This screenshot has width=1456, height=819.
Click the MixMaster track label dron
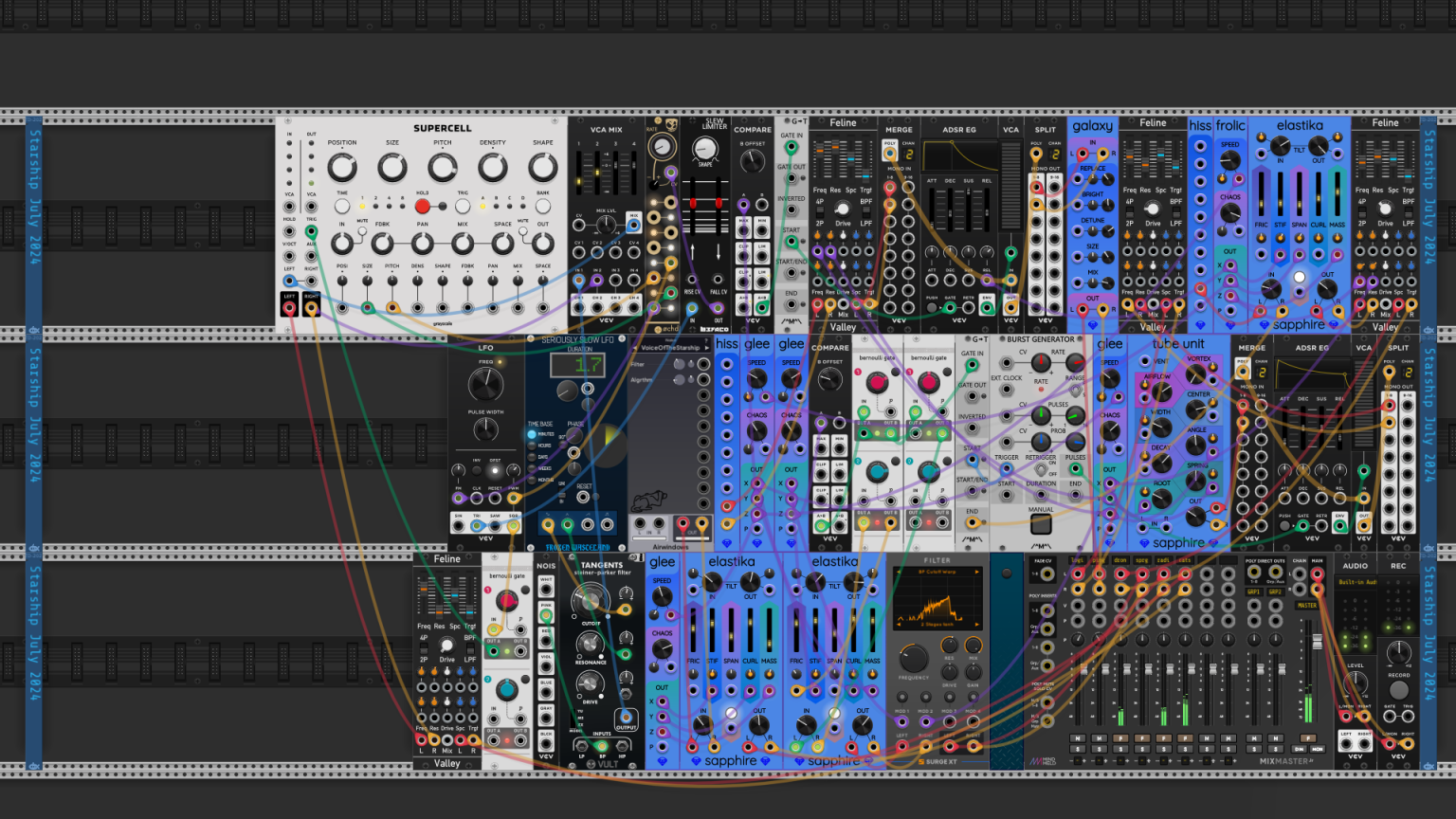pyautogui.click(x=1120, y=561)
